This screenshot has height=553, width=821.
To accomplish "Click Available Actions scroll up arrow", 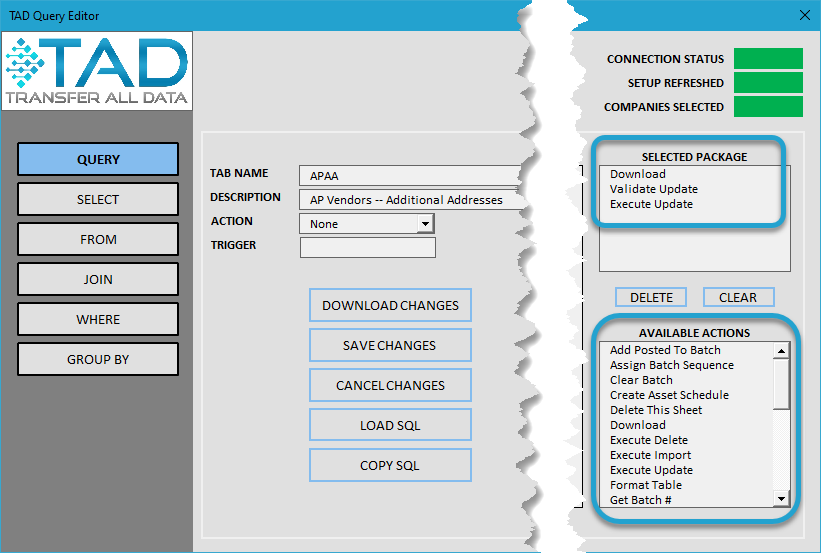I will point(781,351).
